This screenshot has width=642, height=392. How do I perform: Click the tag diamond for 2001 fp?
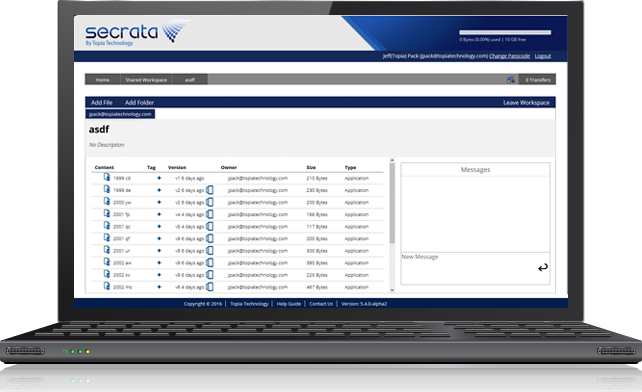[159, 214]
